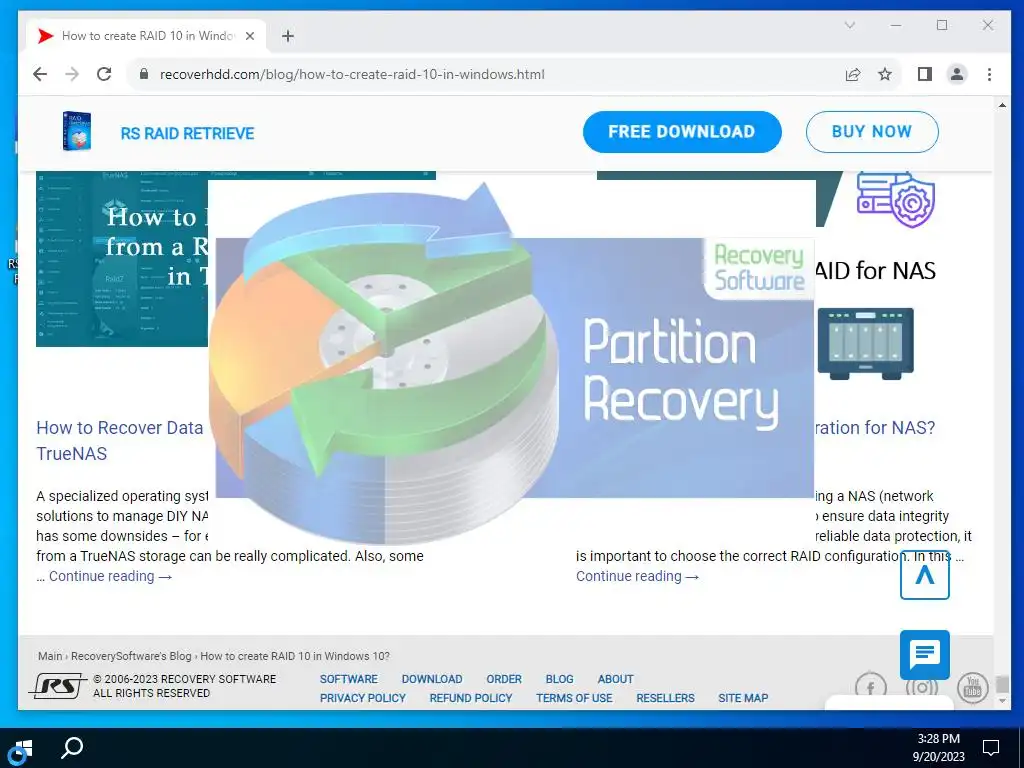Jump to page top with up-arrow button
This screenshot has width=1024, height=768.
[925, 575]
